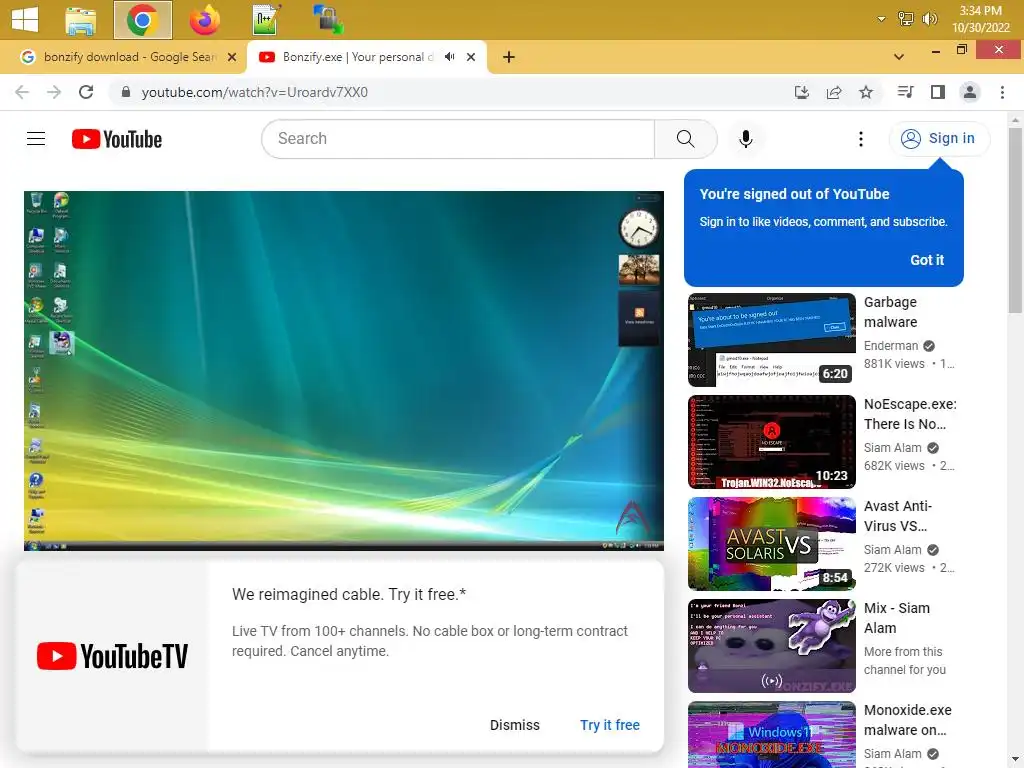Open the Avast Anti-Virus VS… title
1024x768 pixels.
[898, 516]
